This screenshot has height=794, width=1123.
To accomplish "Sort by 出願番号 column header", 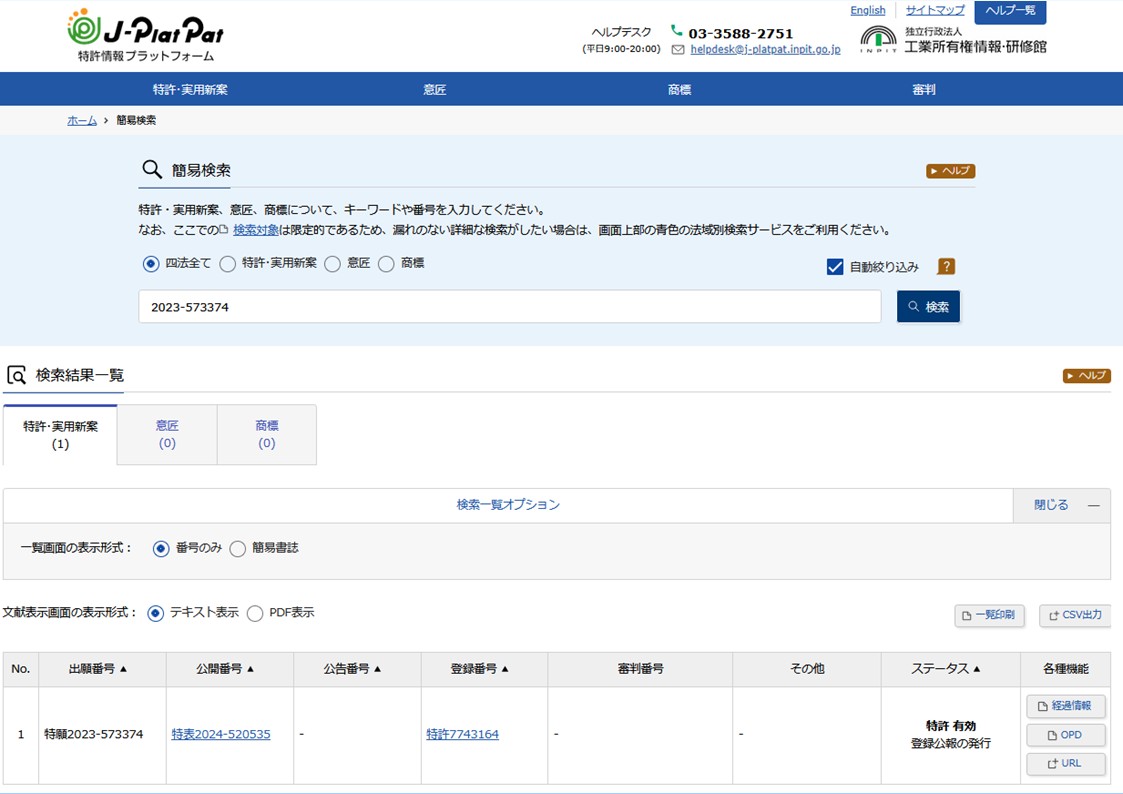I will click(x=98, y=669).
